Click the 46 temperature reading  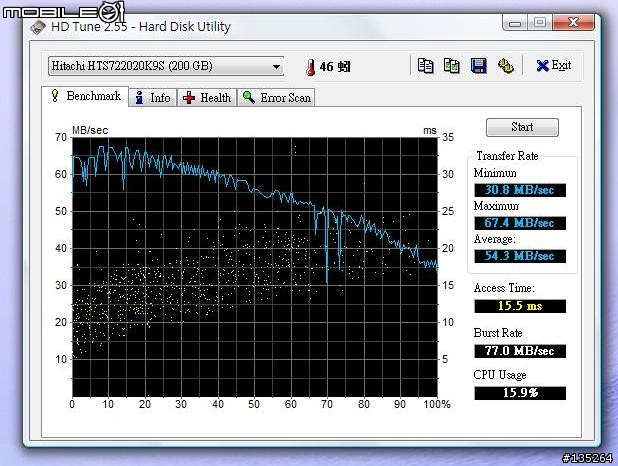(x=326, y=67)
